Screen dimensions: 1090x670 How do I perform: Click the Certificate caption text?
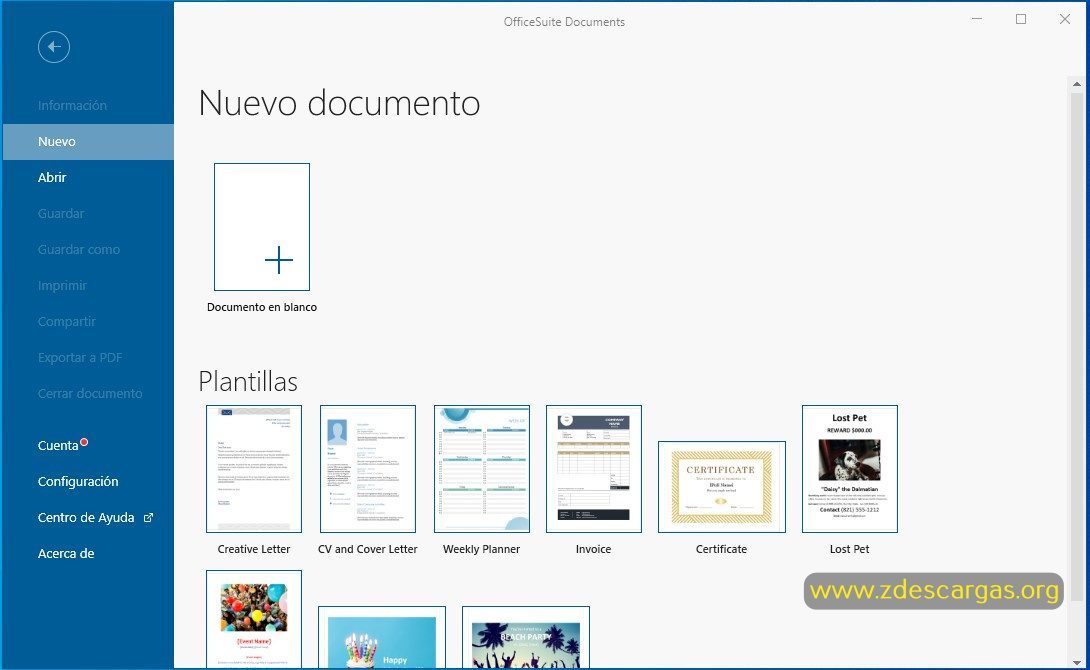tap(722, 549)
